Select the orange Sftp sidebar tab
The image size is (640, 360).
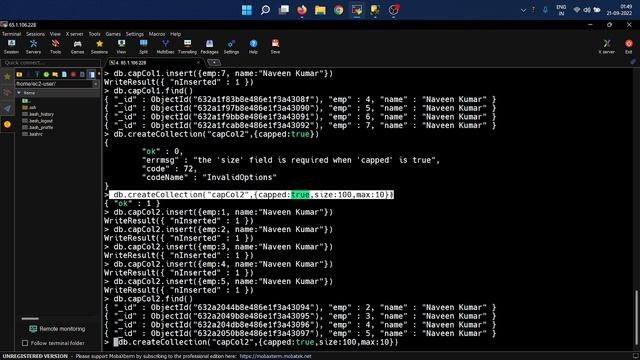(7, 124)
